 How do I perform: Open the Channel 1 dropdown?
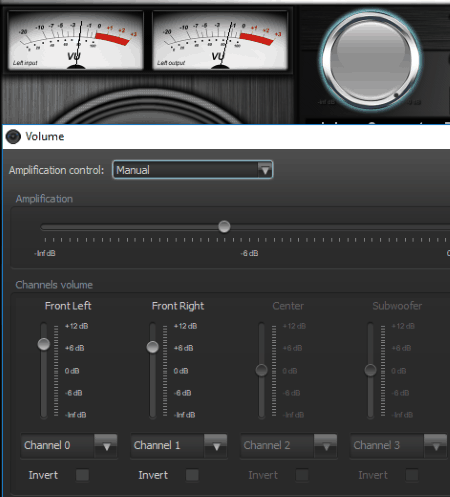click(179, 446)
